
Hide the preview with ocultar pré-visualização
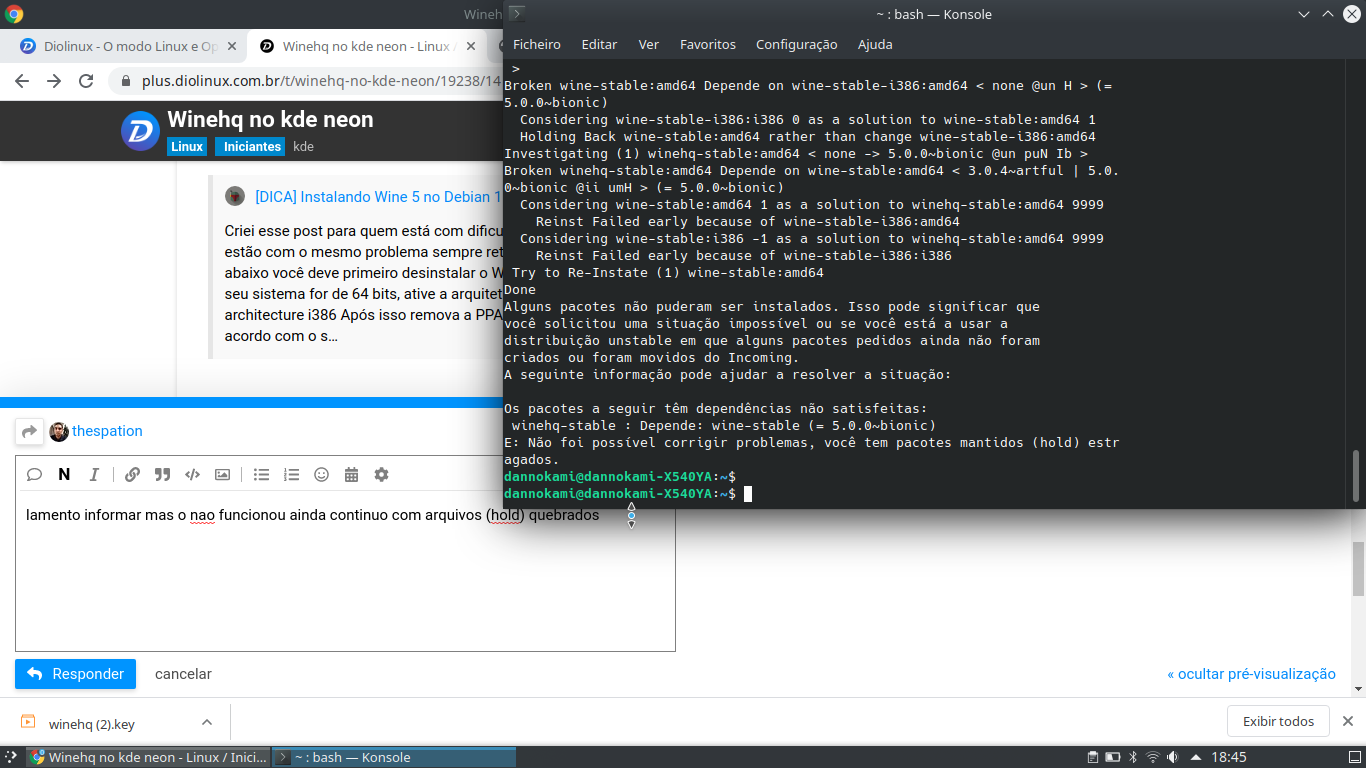coord(1251,674)
